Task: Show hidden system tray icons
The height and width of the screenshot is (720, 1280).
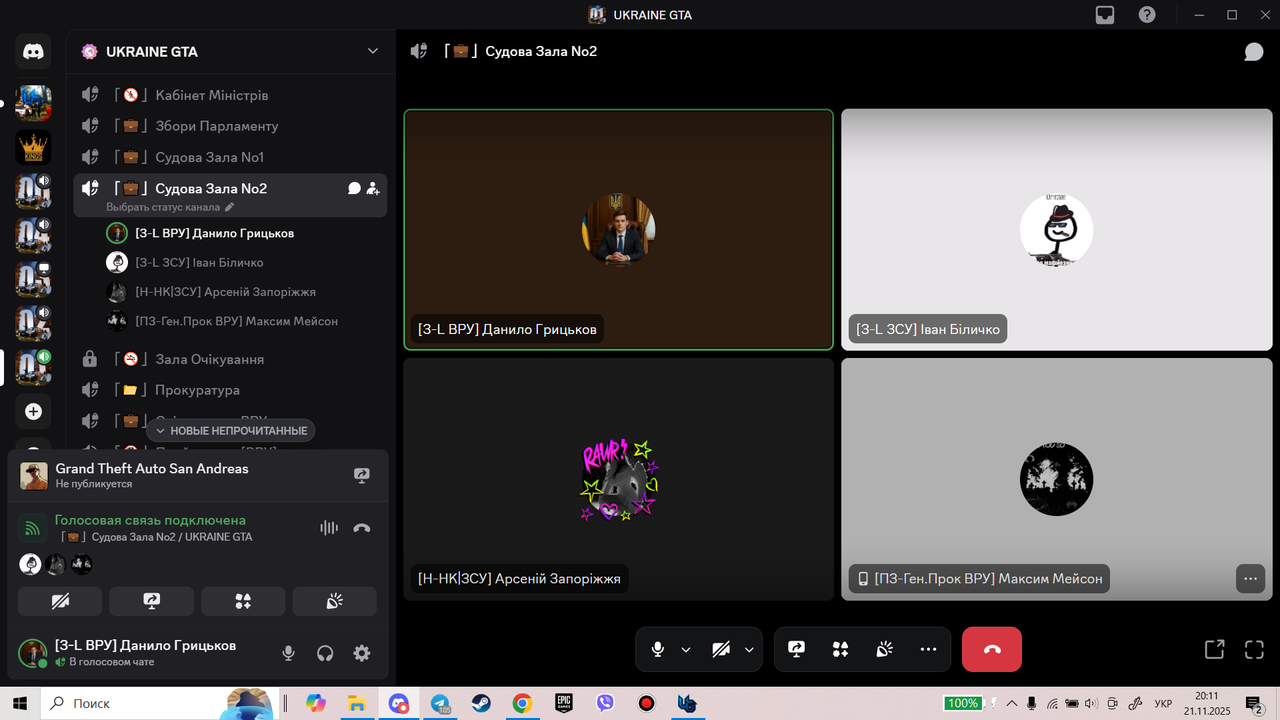Action: click(x=1012, y=703)
